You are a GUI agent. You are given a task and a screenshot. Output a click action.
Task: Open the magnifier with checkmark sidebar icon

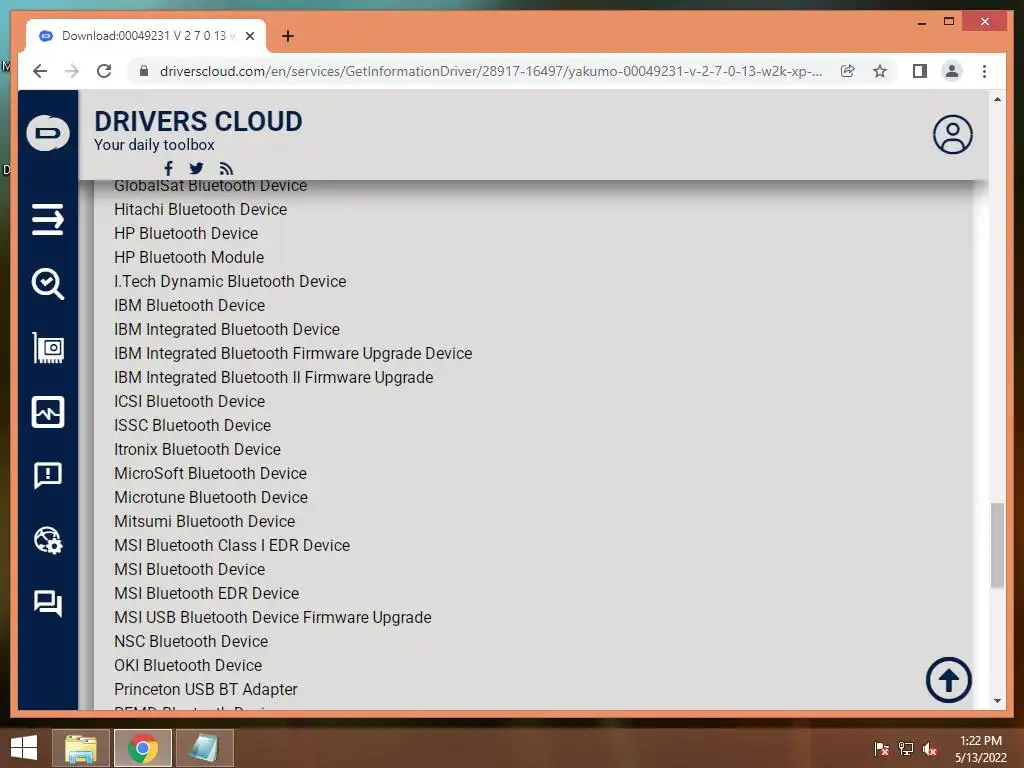[48, 283]
